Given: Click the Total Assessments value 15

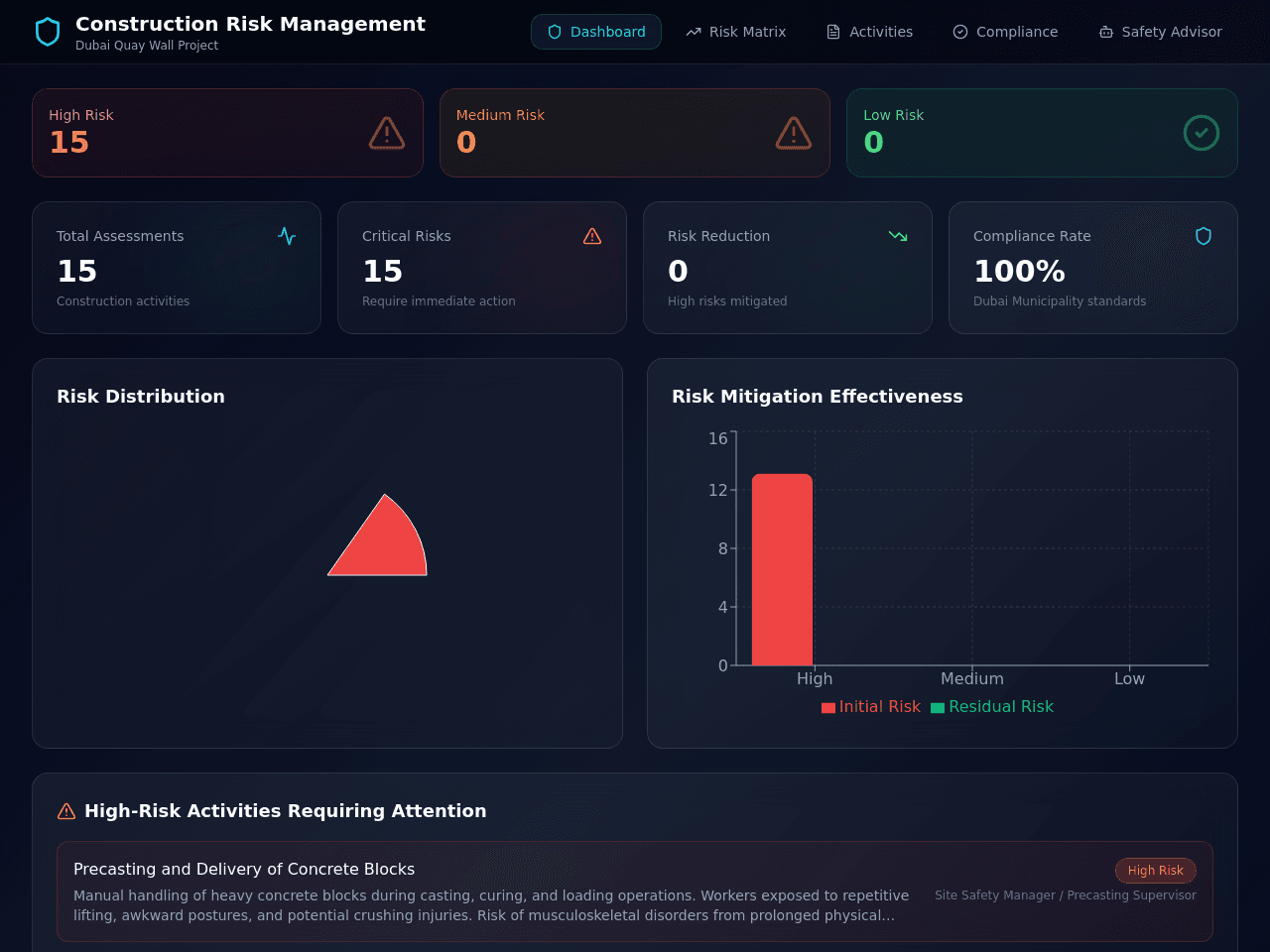Looking at the screenshot, I should pyautogui.click(x=76, y=271).
